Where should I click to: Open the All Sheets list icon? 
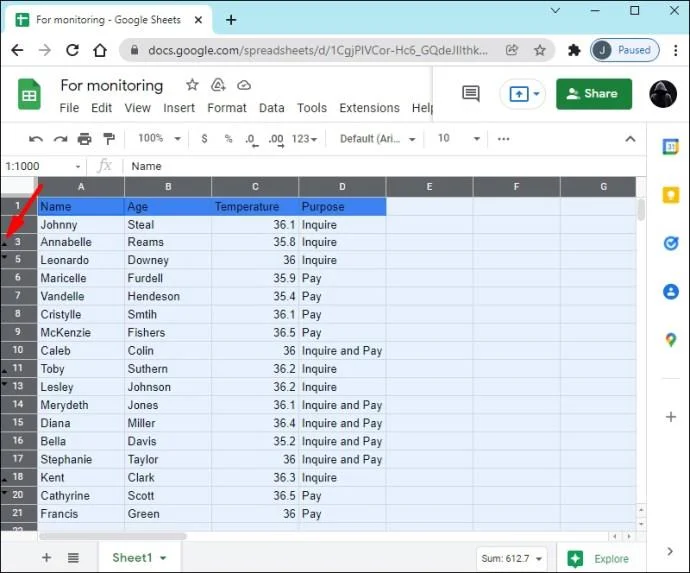[x=73, y=558]
